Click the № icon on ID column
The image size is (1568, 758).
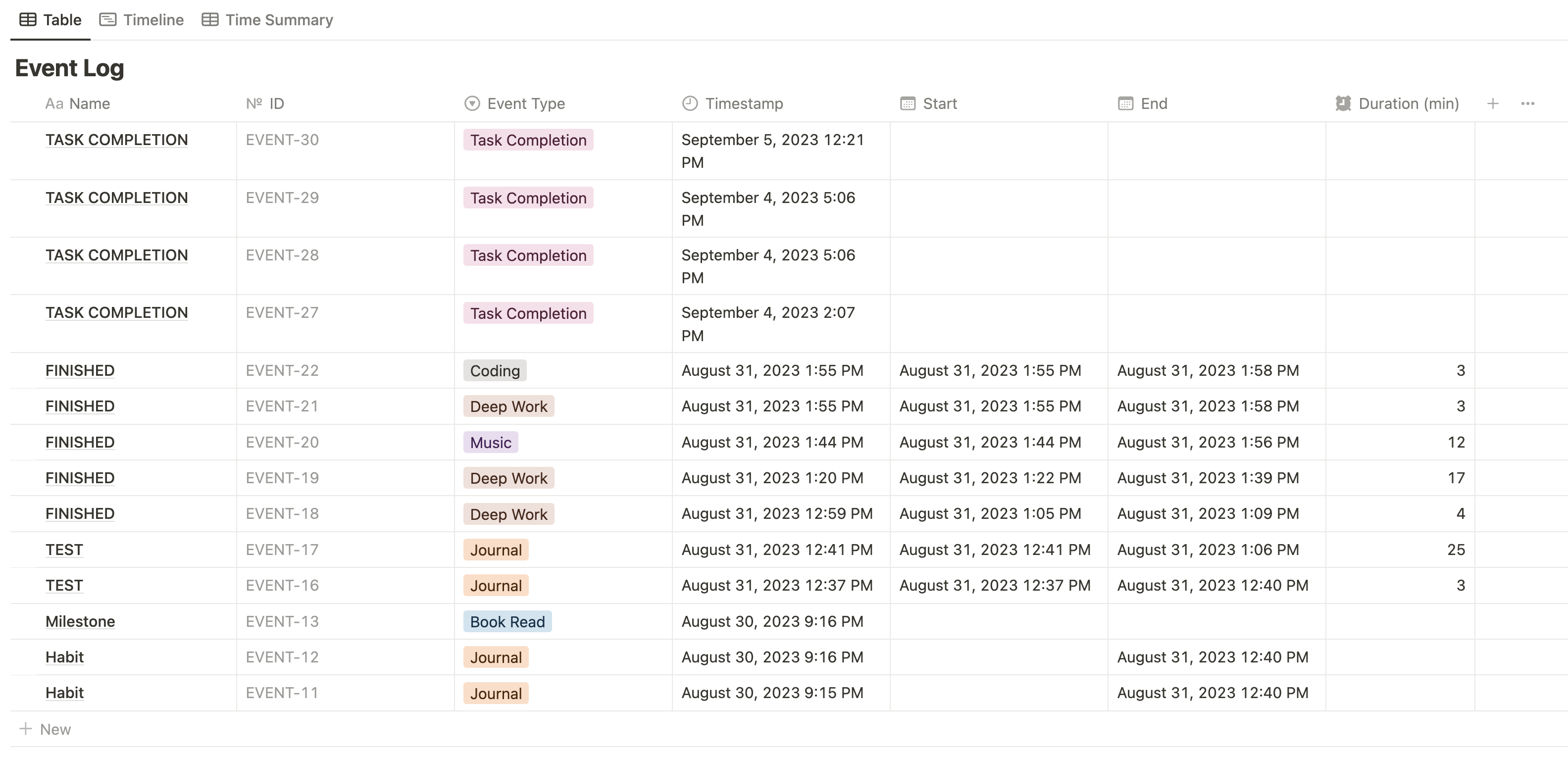(x=254, y=103)
